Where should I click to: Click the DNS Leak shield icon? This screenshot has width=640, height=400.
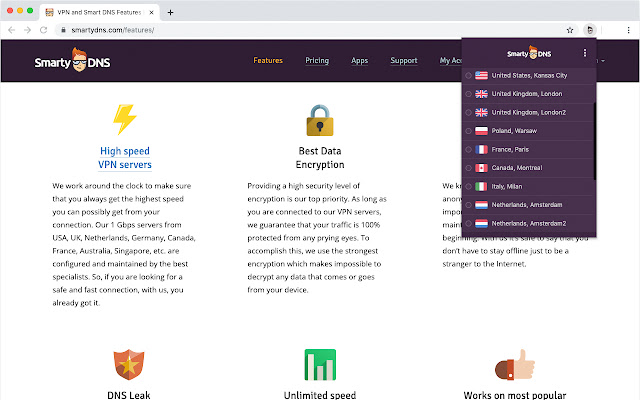click(129, 364)
